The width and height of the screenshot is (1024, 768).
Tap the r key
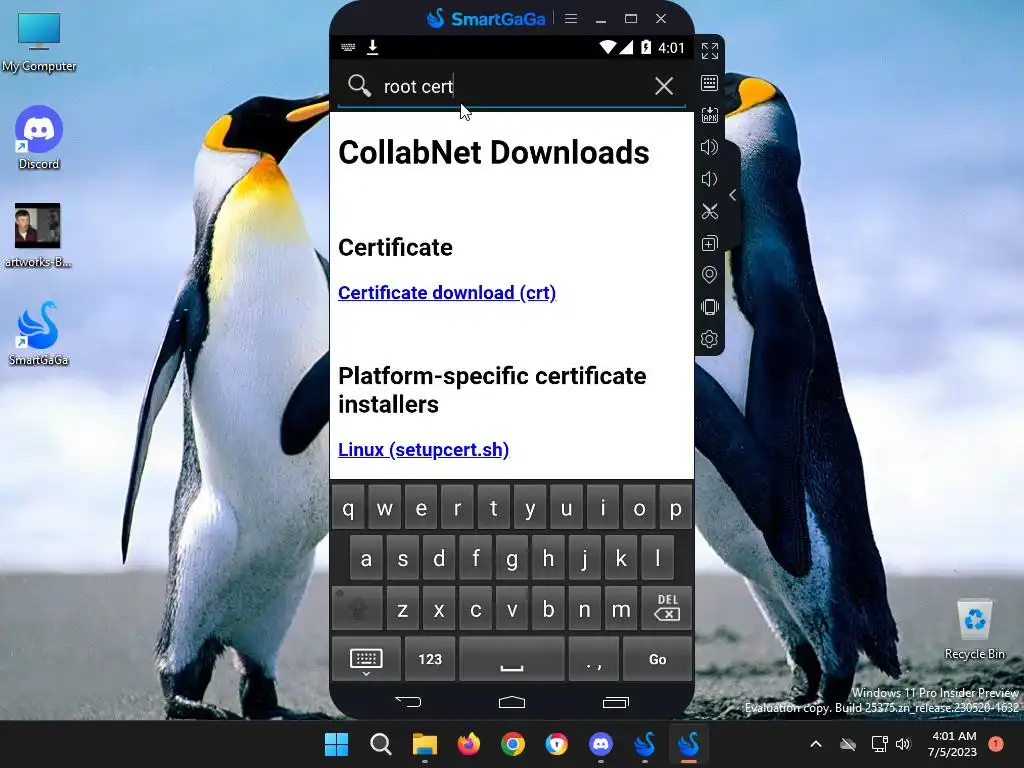[457, 507]
